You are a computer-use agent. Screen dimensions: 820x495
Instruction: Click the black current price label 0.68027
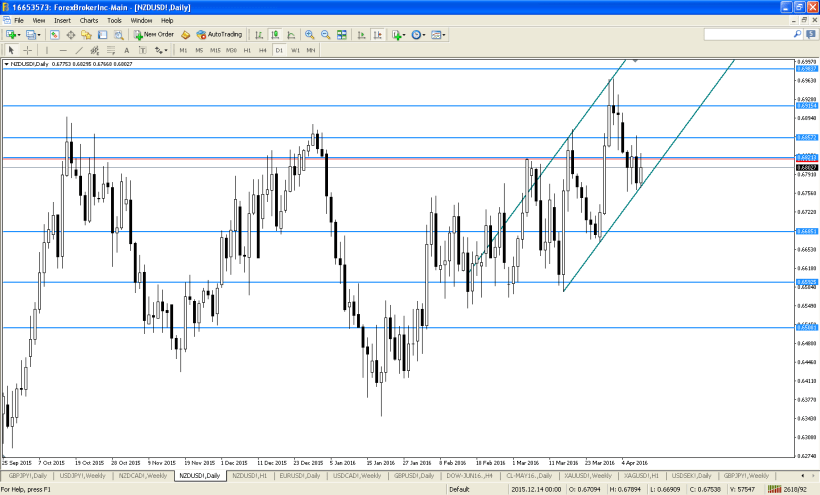(806, 167)
